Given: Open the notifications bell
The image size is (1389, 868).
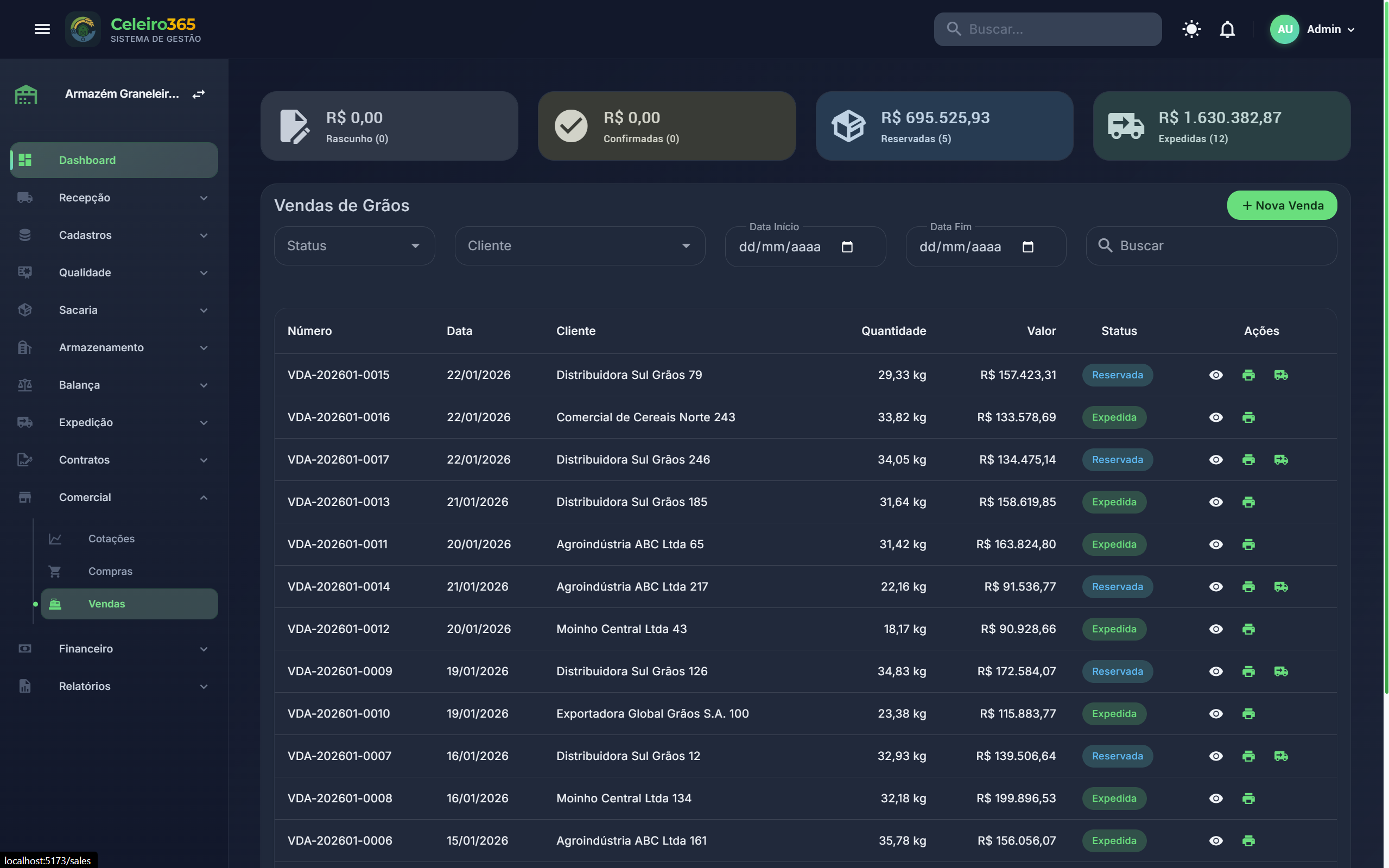Looking at the screenshot, I should 1227,29.
